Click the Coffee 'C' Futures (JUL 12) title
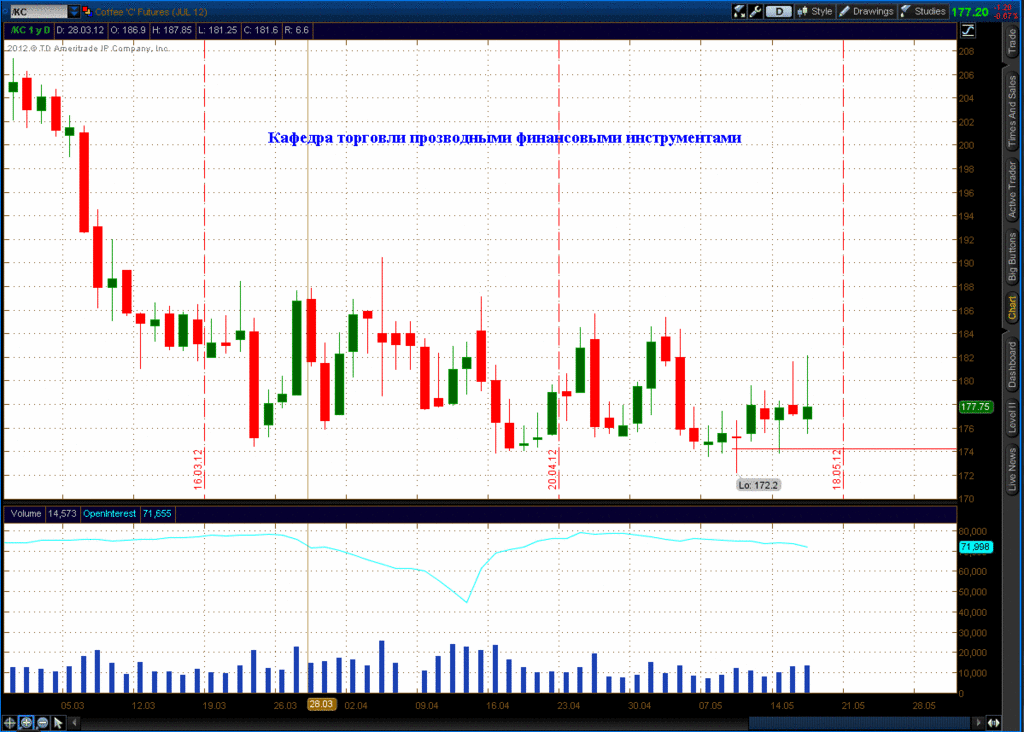1024x732 pixels. pyautogui.click(x=151, y=12)
